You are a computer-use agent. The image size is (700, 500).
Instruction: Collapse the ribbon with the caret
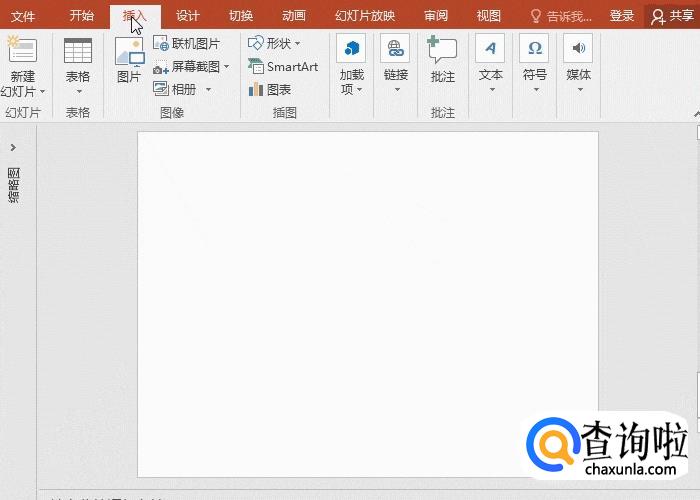coord(697,114)
